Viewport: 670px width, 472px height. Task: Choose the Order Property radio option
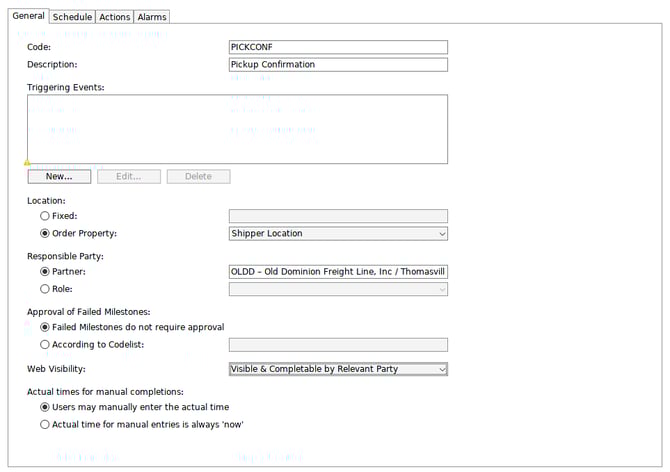pyautogui.click(x=45, y=234)
